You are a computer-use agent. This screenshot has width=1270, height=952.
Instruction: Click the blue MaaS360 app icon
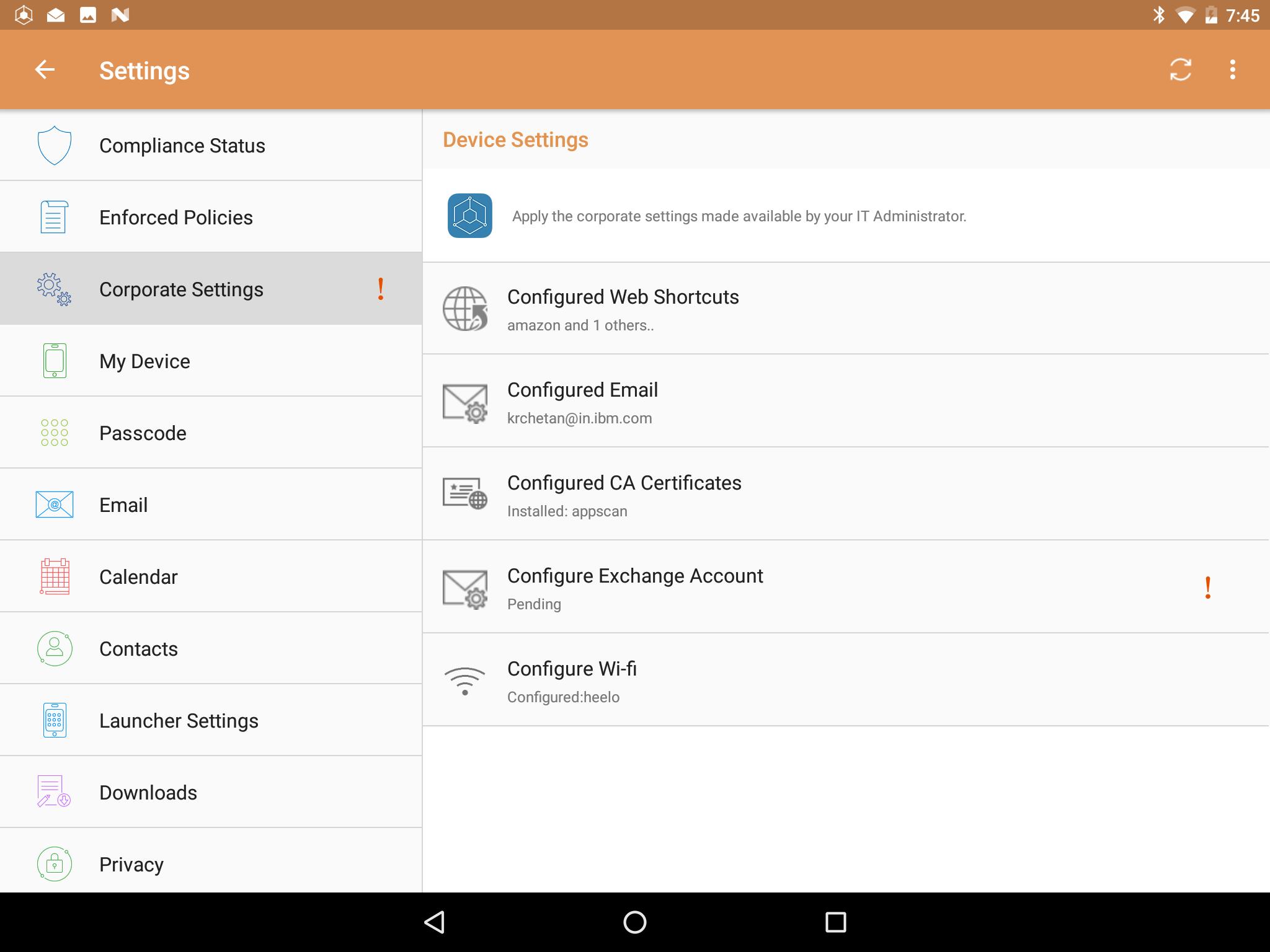pyautogui.click(x=470, y=216)
